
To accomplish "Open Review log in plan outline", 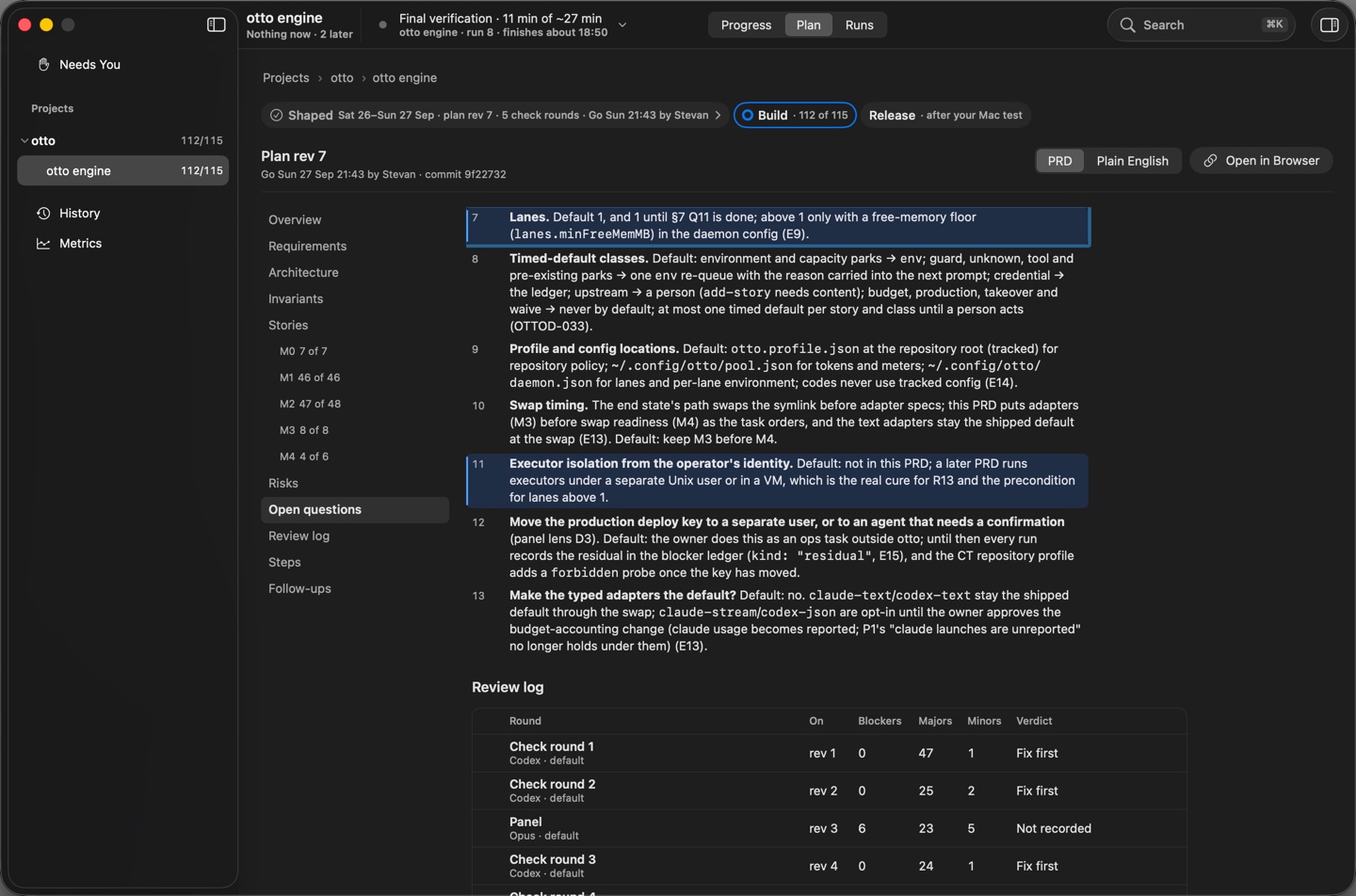I will [x=299, y=536].
